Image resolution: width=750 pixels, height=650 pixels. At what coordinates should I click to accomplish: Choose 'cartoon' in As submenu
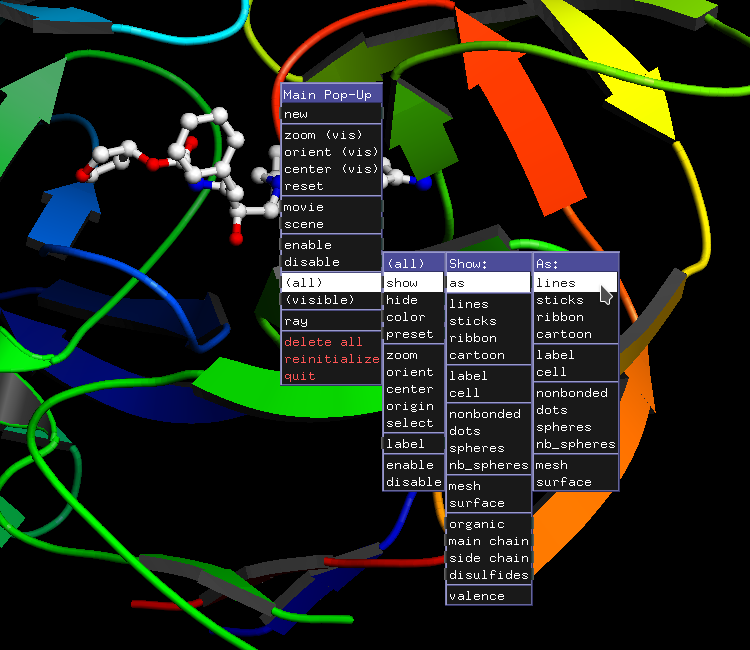[x=575, y=334]
